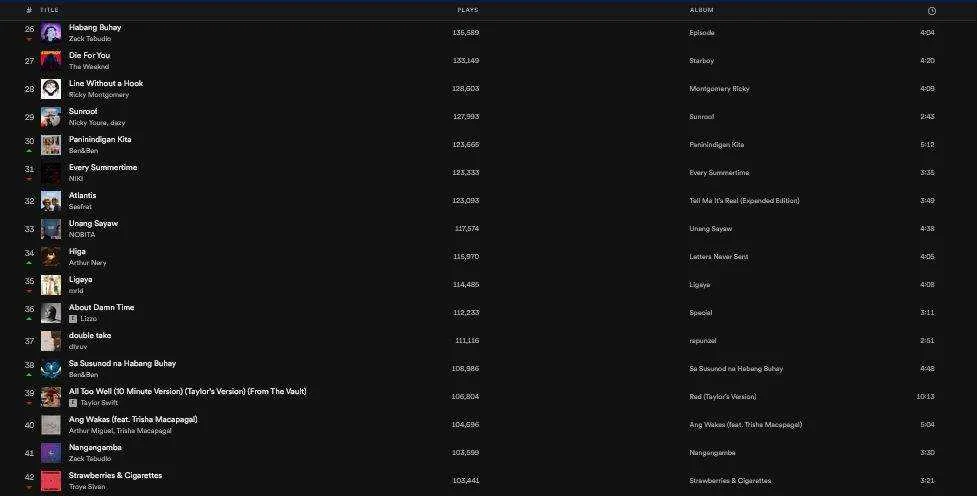Select the song title Atlantis
Image resolution: width=977 pixels, height=496 pixels.
82,195
